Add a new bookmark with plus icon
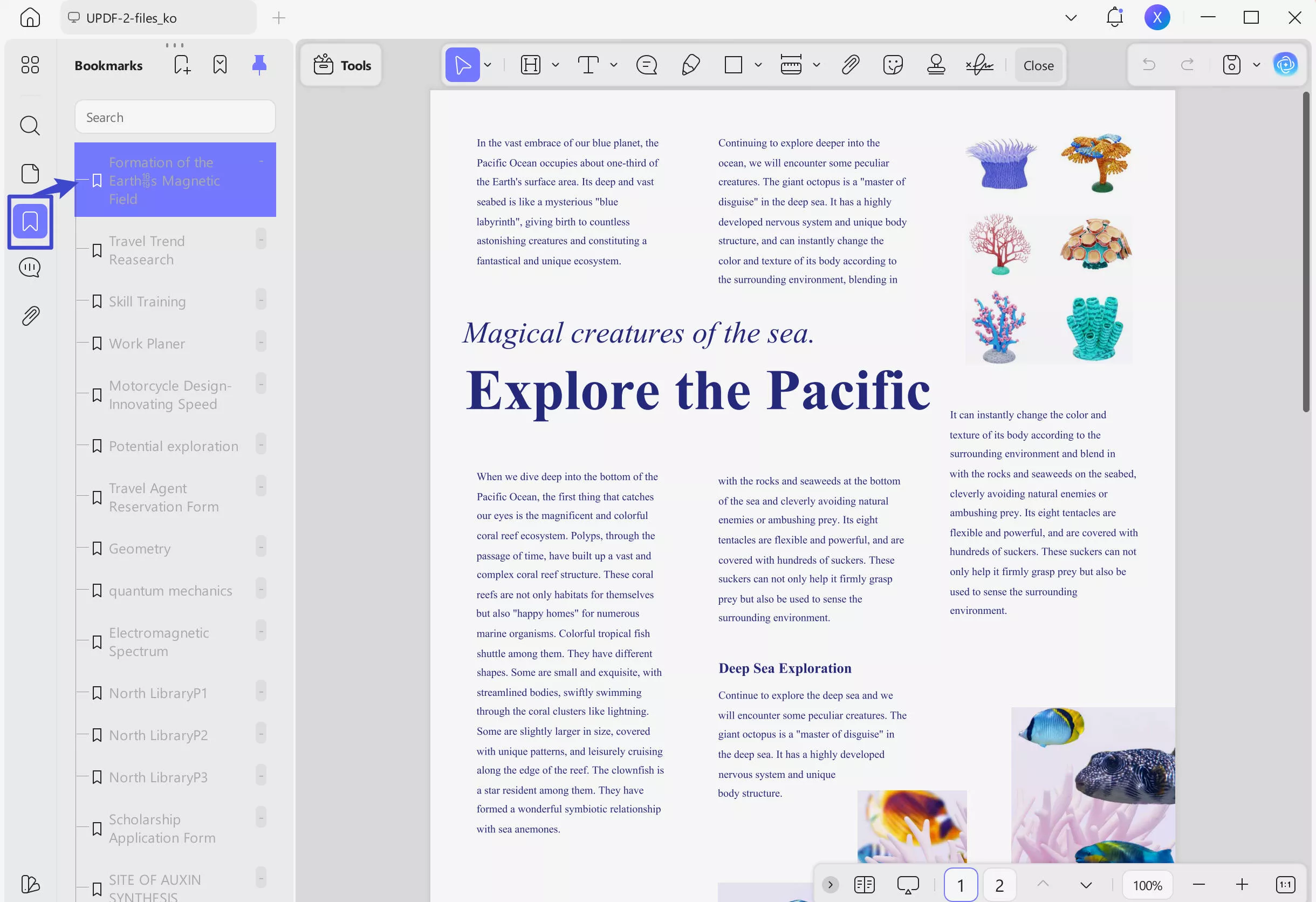 pyautogui.click(x=182, y=65)
